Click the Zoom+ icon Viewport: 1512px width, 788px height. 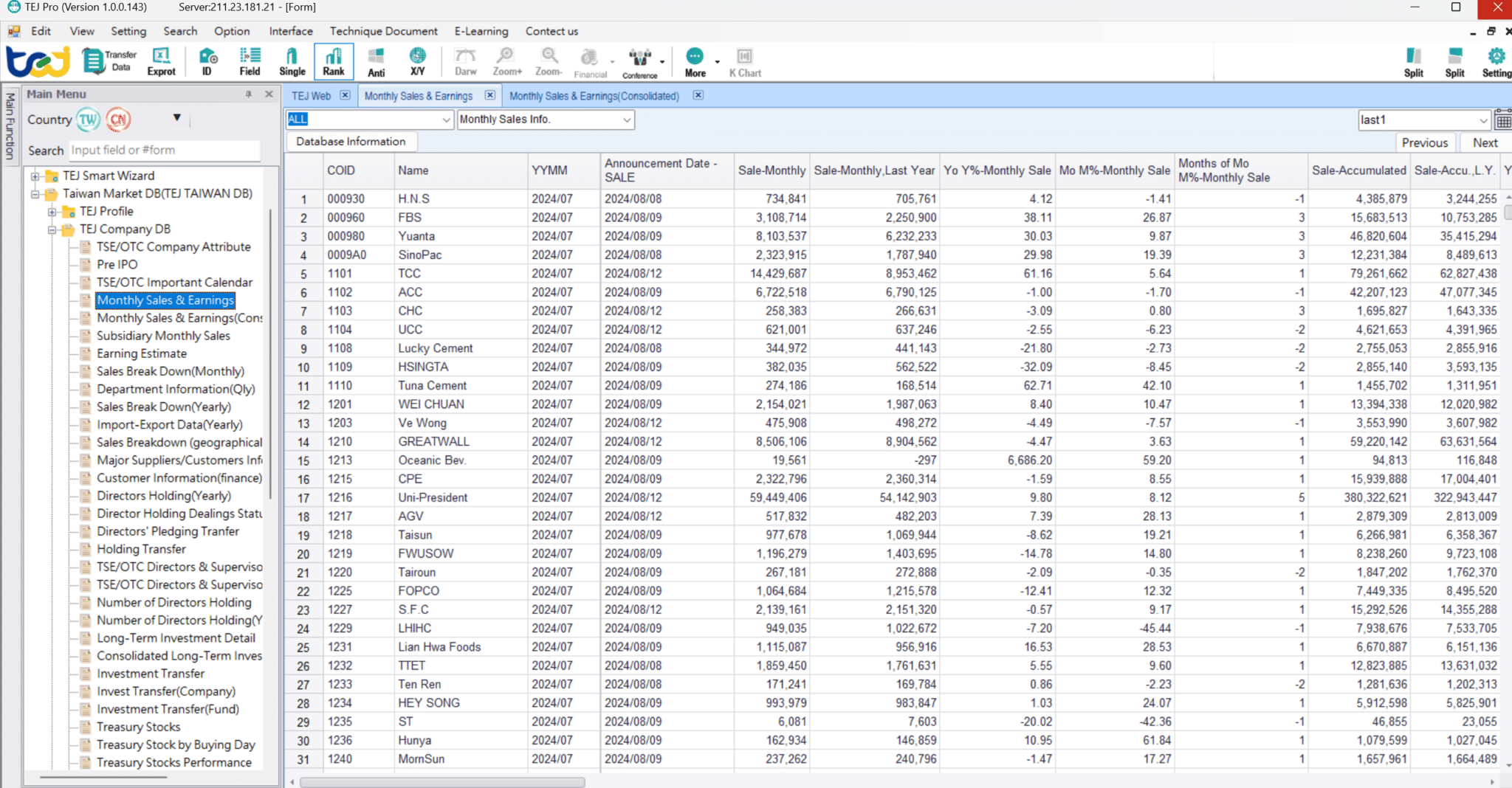click(x=506, y=61)
